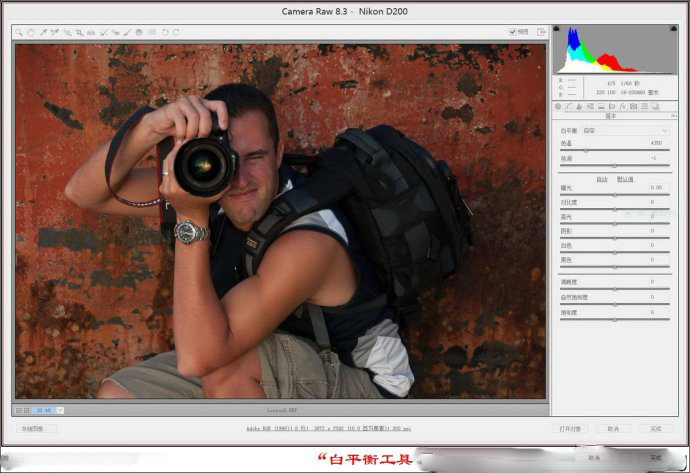Viewport: 690px width, 473px height.
Task: Click the 色温 temperature slider
Action: point(615,150)
